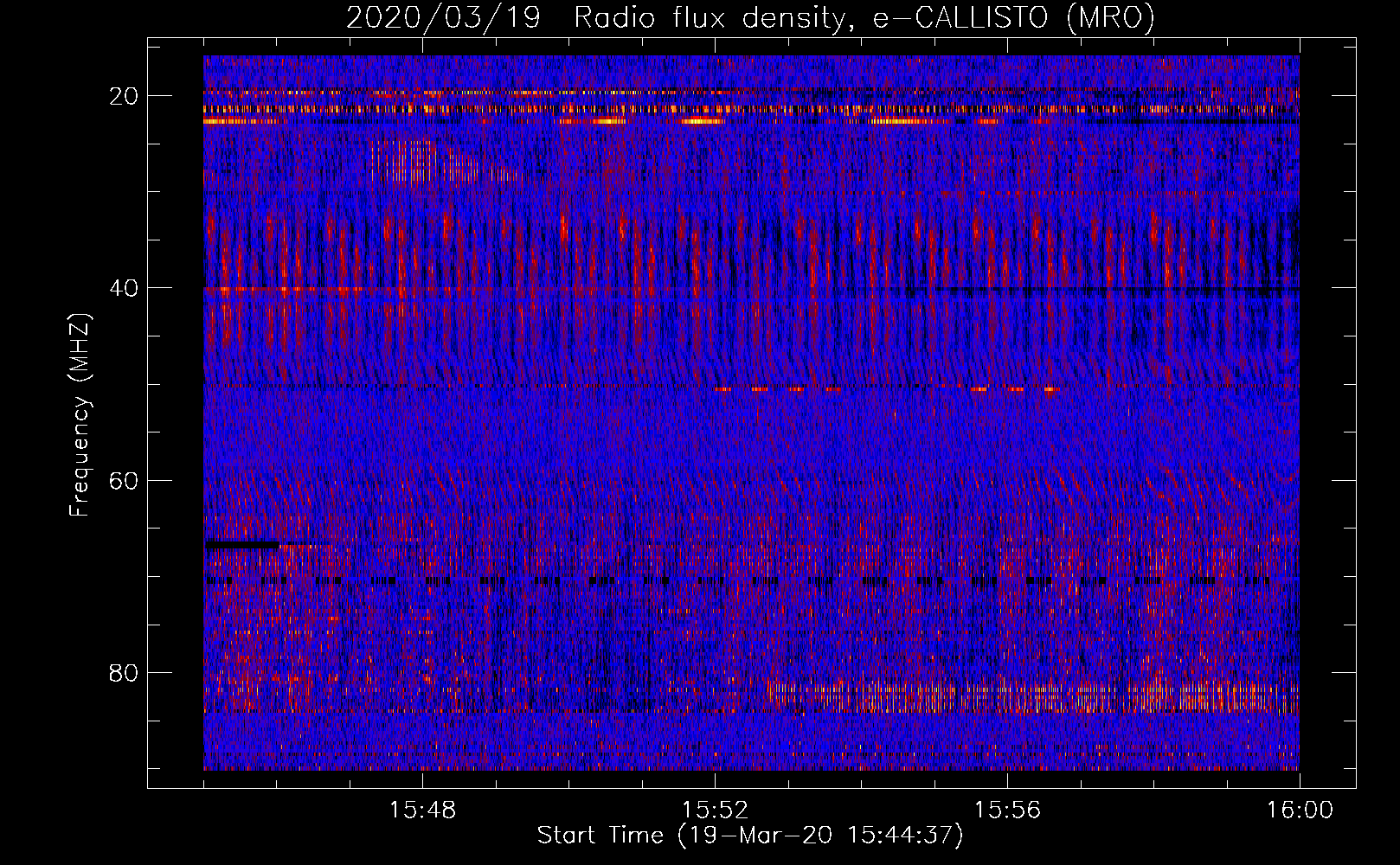Click the "15:48" time tick label
1400x865 pixels.
pyautogui.click(x=422, y=811)
